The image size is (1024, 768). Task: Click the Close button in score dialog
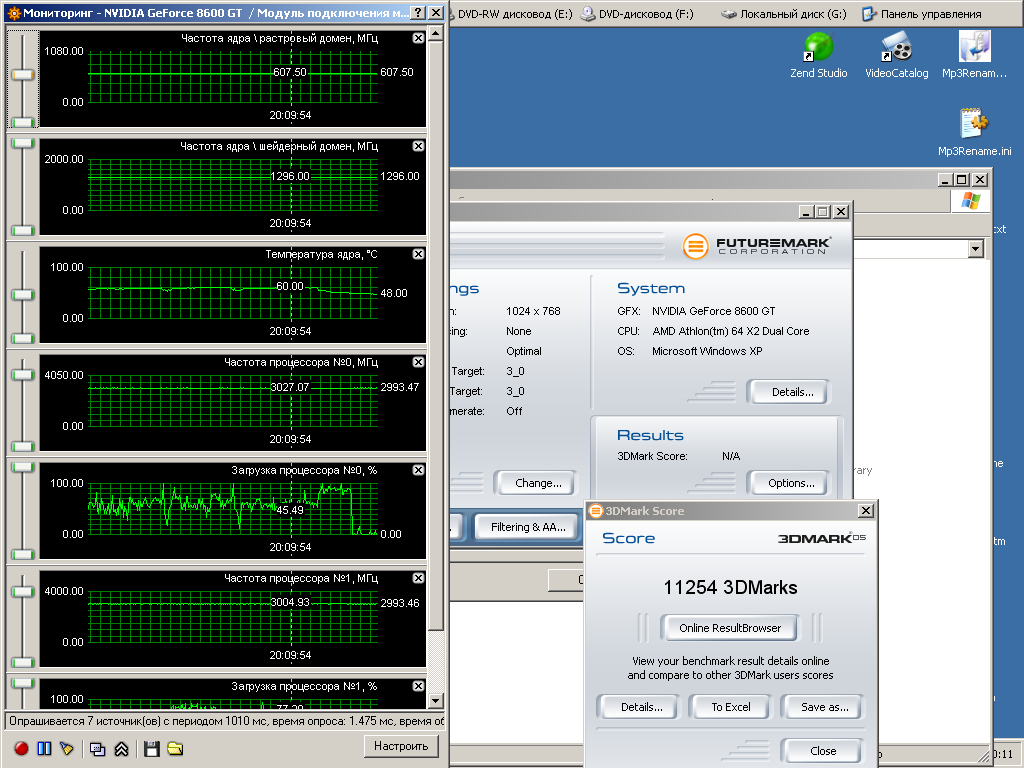(x=823, y=751)
